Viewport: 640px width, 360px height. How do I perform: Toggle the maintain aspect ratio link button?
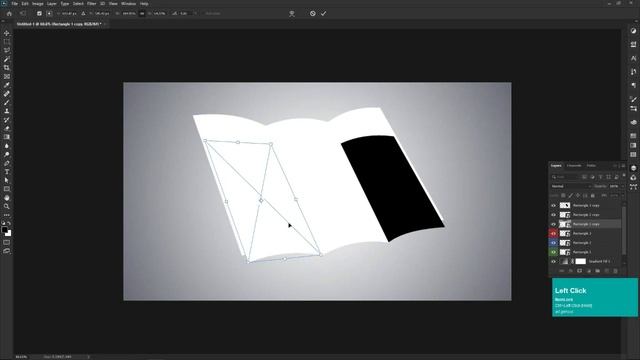click(x=142, y=13)
